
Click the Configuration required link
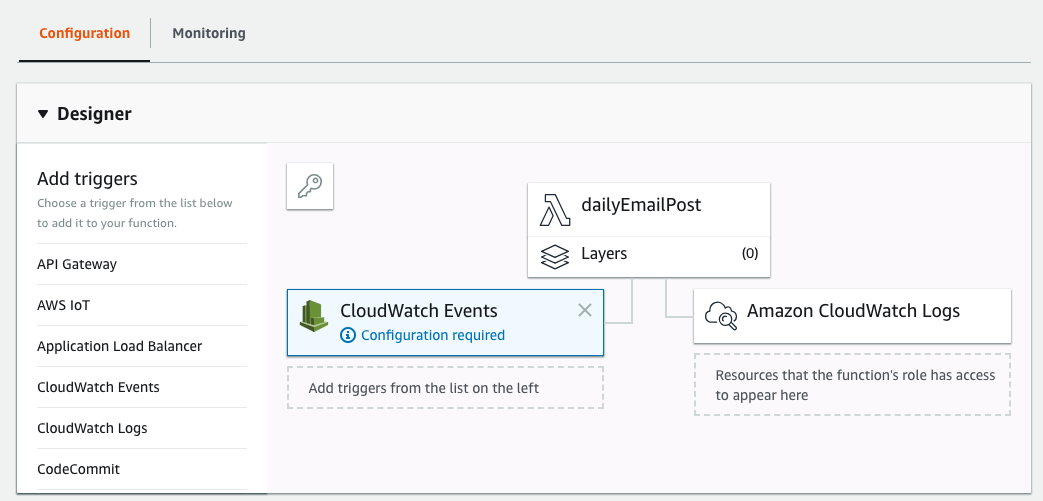tap(432, 335)
